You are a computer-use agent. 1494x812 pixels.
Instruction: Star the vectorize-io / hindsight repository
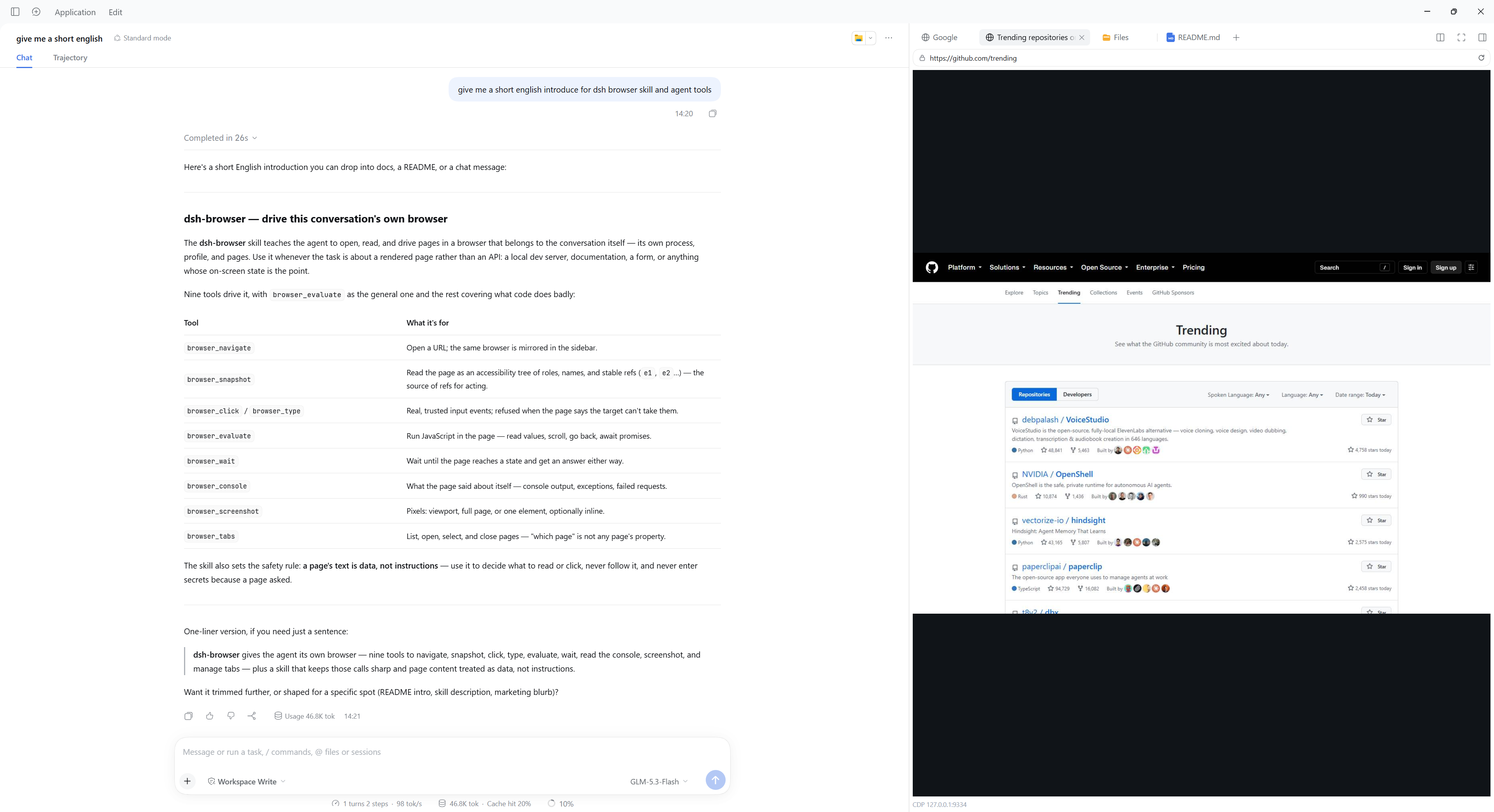click(x=1376, y=520)
